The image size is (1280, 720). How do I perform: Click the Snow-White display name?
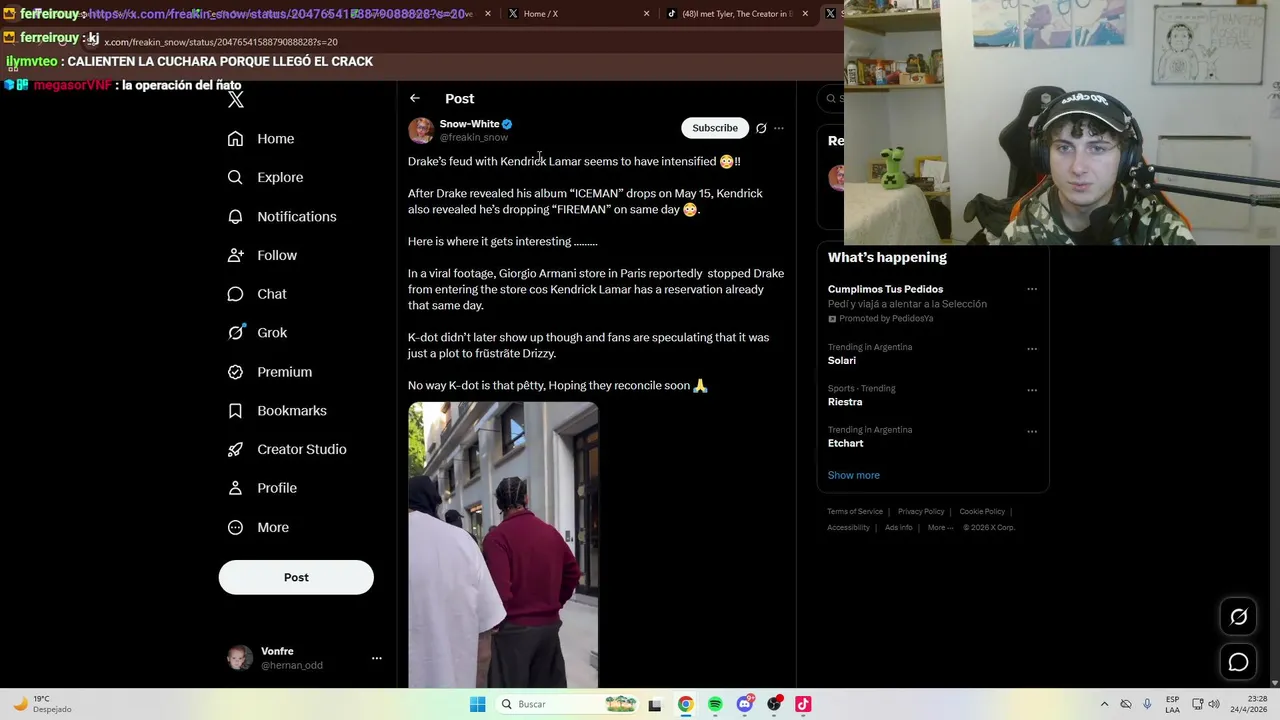[x=469, y=124]
